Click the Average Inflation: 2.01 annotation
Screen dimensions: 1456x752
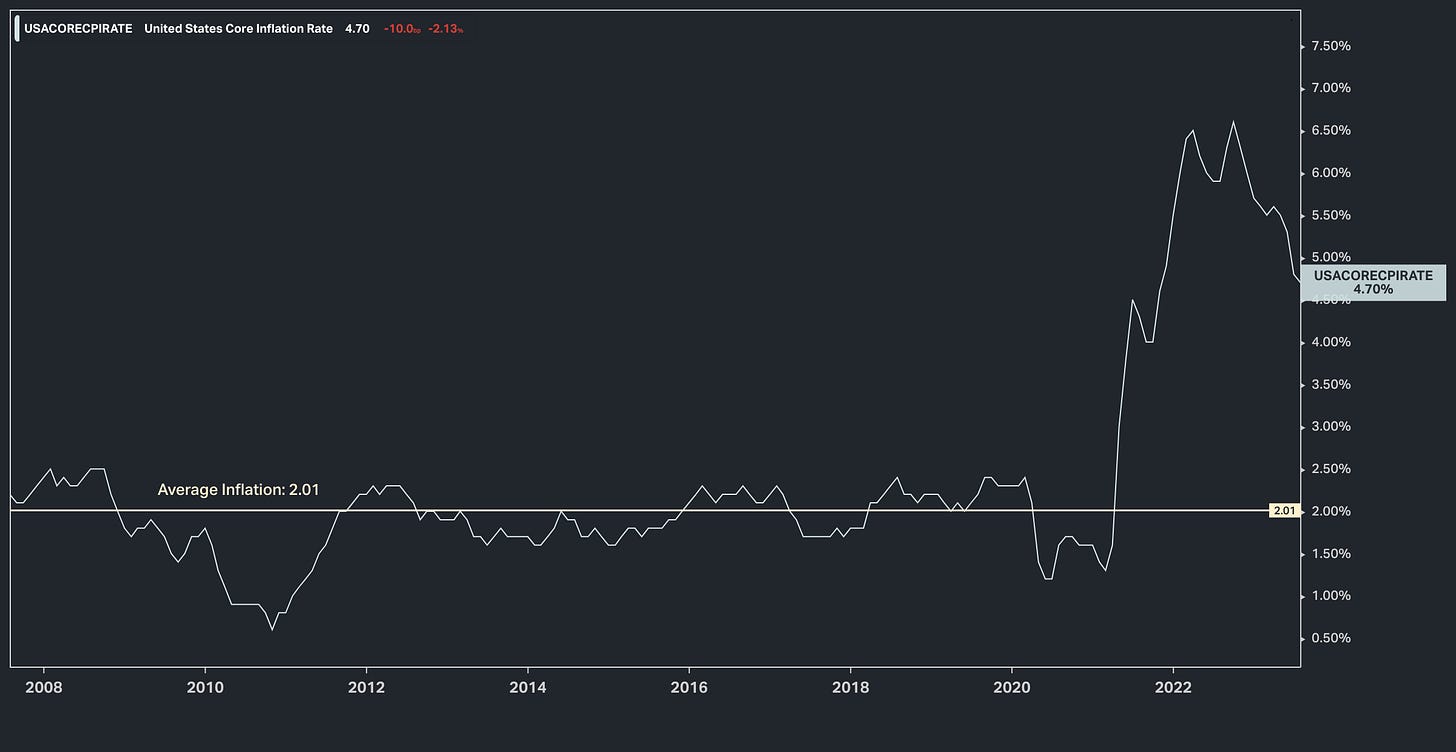(238, 490)
